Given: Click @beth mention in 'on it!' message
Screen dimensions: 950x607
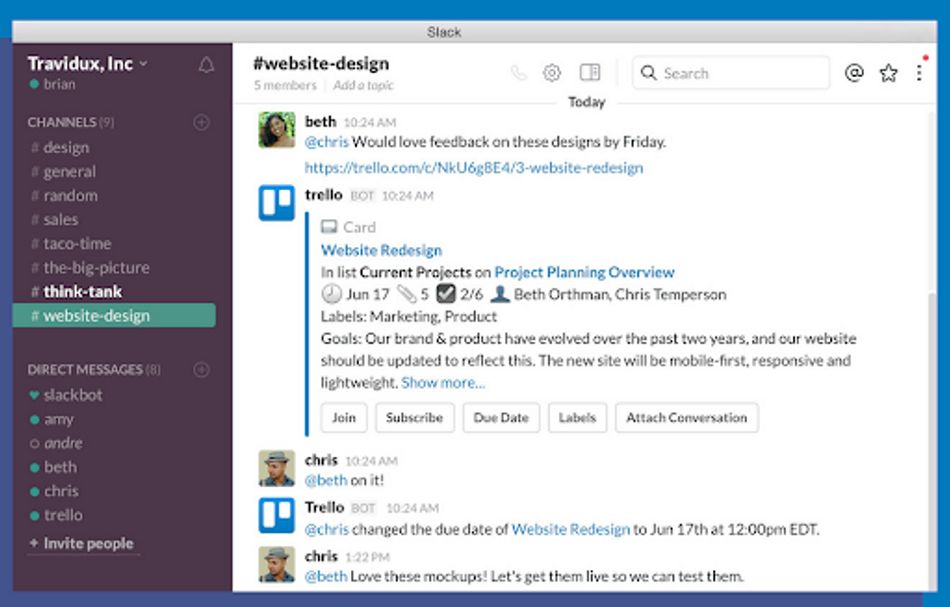Looking at the screenshot, I should [326, 480].
